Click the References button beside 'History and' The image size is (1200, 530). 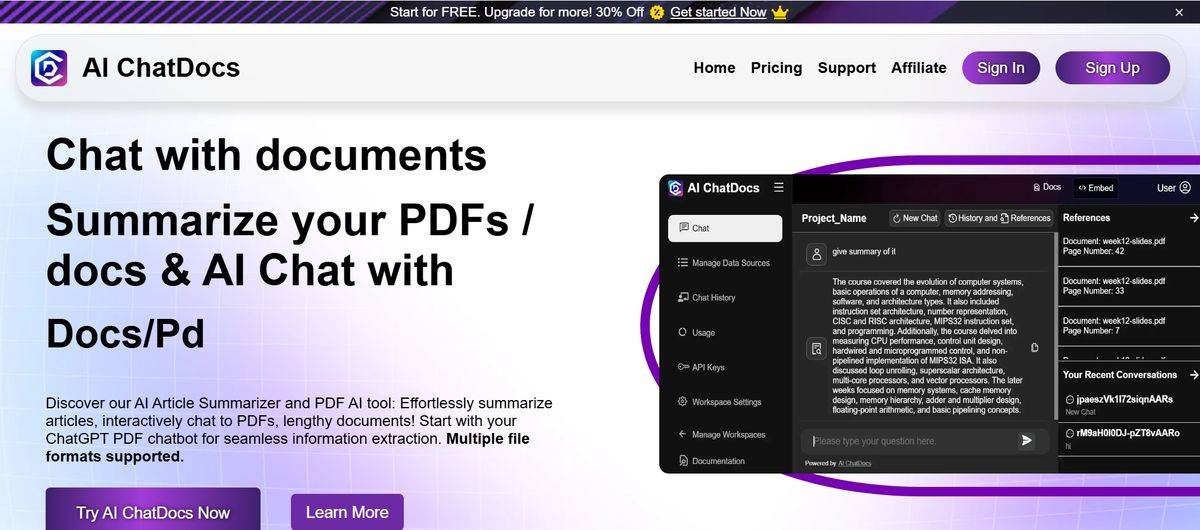(1025, 218)
